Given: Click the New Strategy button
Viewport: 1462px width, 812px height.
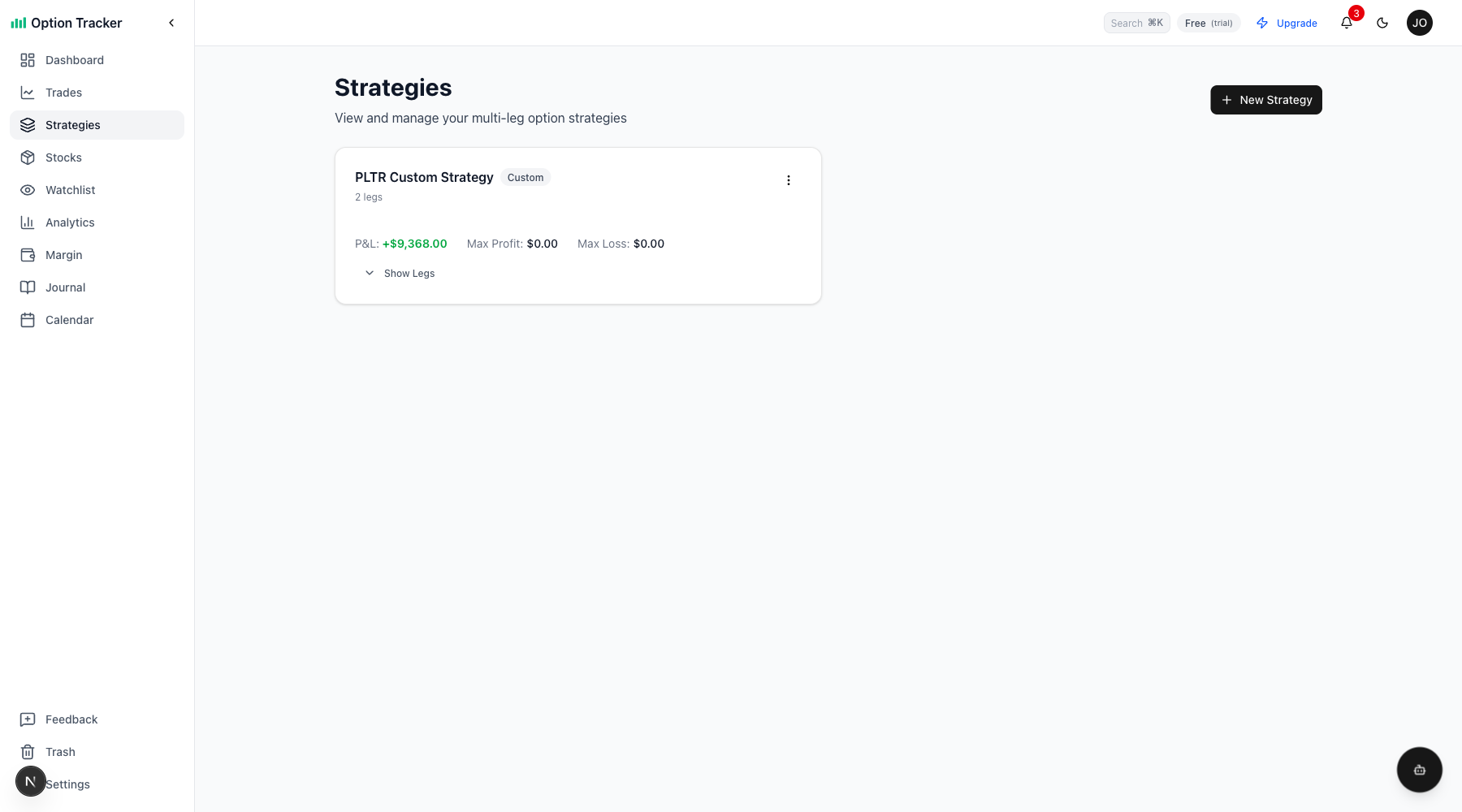Looking at the screenshot, I should [1265, 99].
